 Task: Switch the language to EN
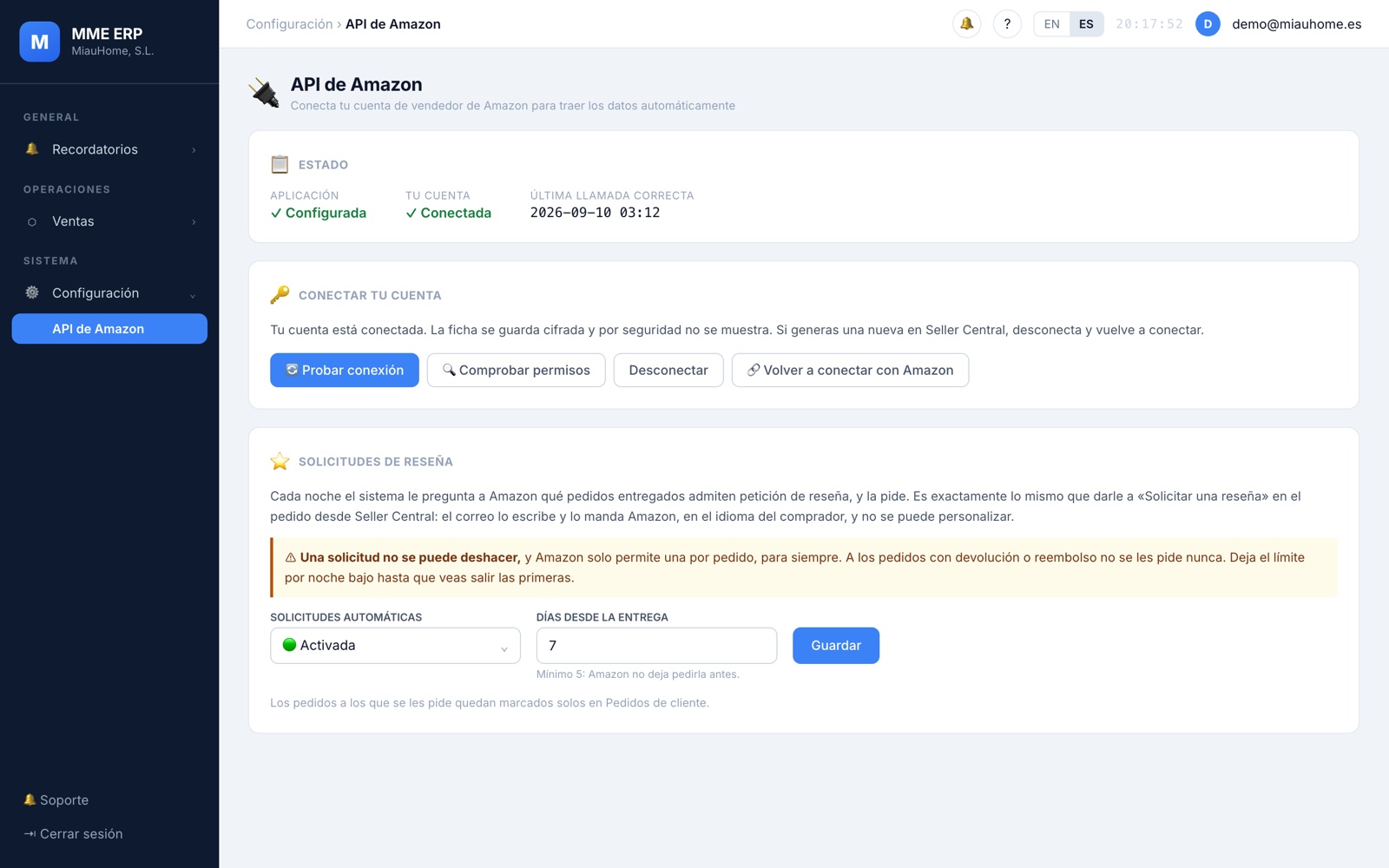point(1051,24)
